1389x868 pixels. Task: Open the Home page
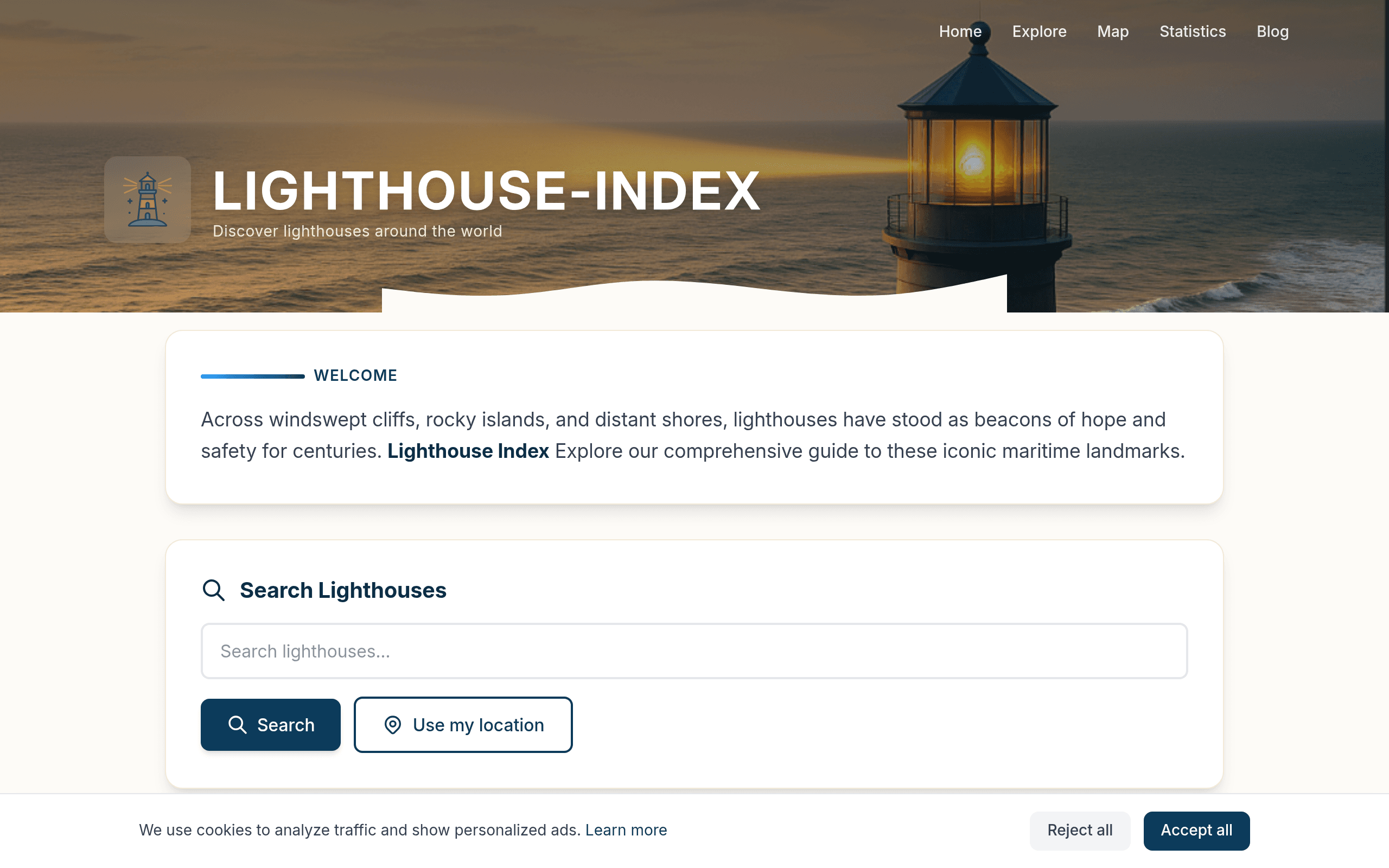click(x=960, y=31)
